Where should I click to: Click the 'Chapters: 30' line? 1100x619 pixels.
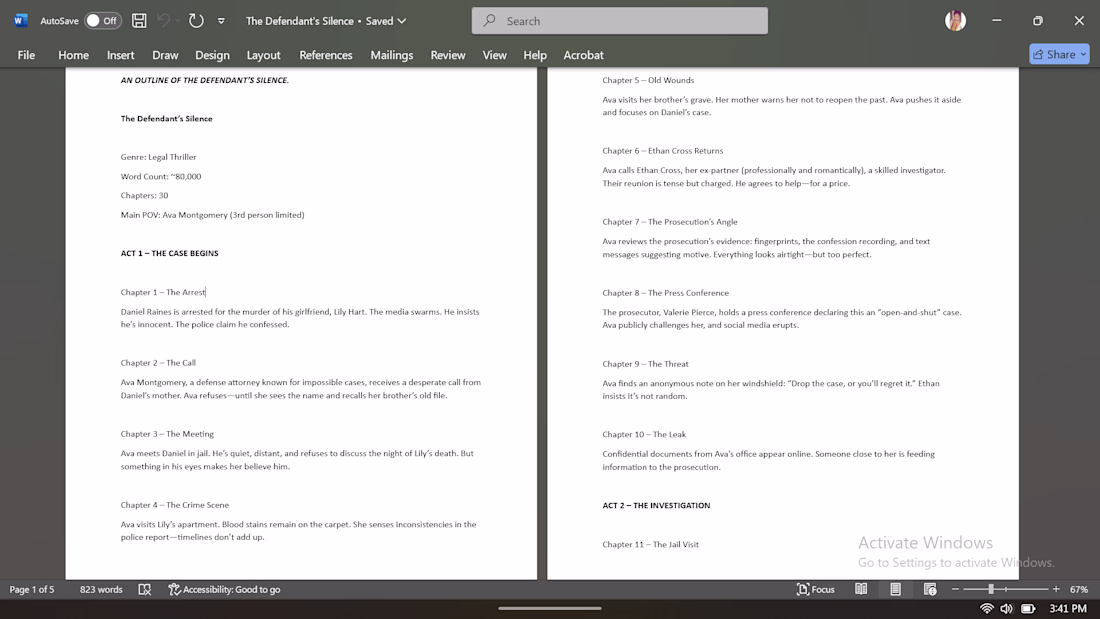pos(144,195)
